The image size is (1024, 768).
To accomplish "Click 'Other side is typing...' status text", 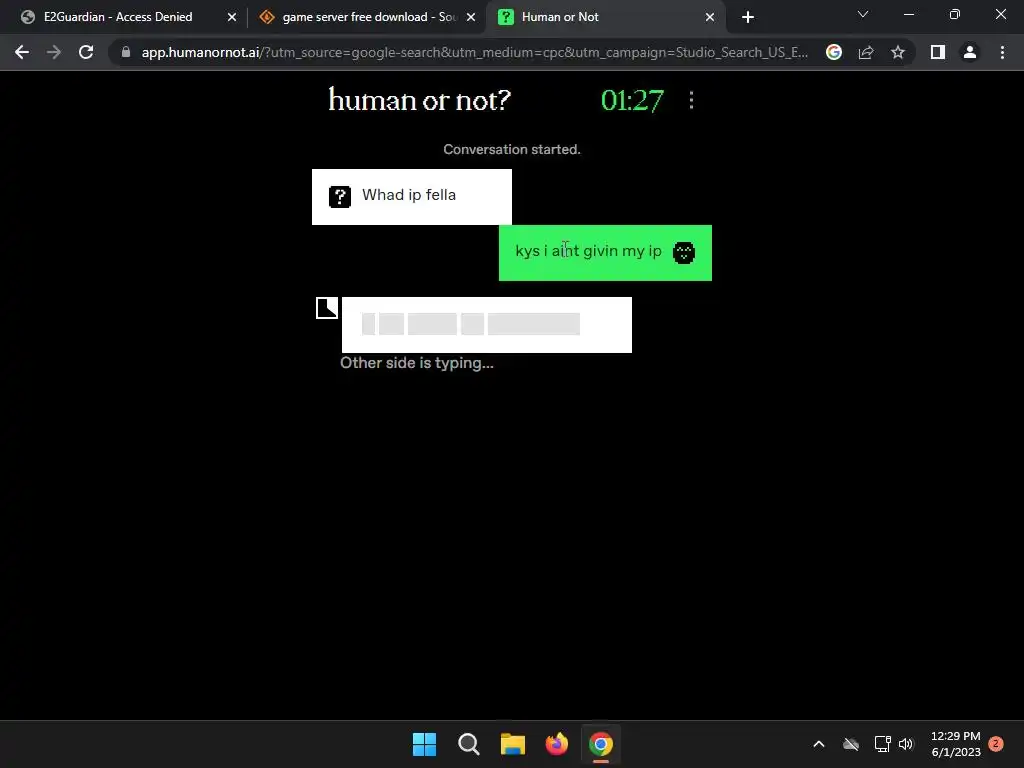I will [x=417, y=363].
